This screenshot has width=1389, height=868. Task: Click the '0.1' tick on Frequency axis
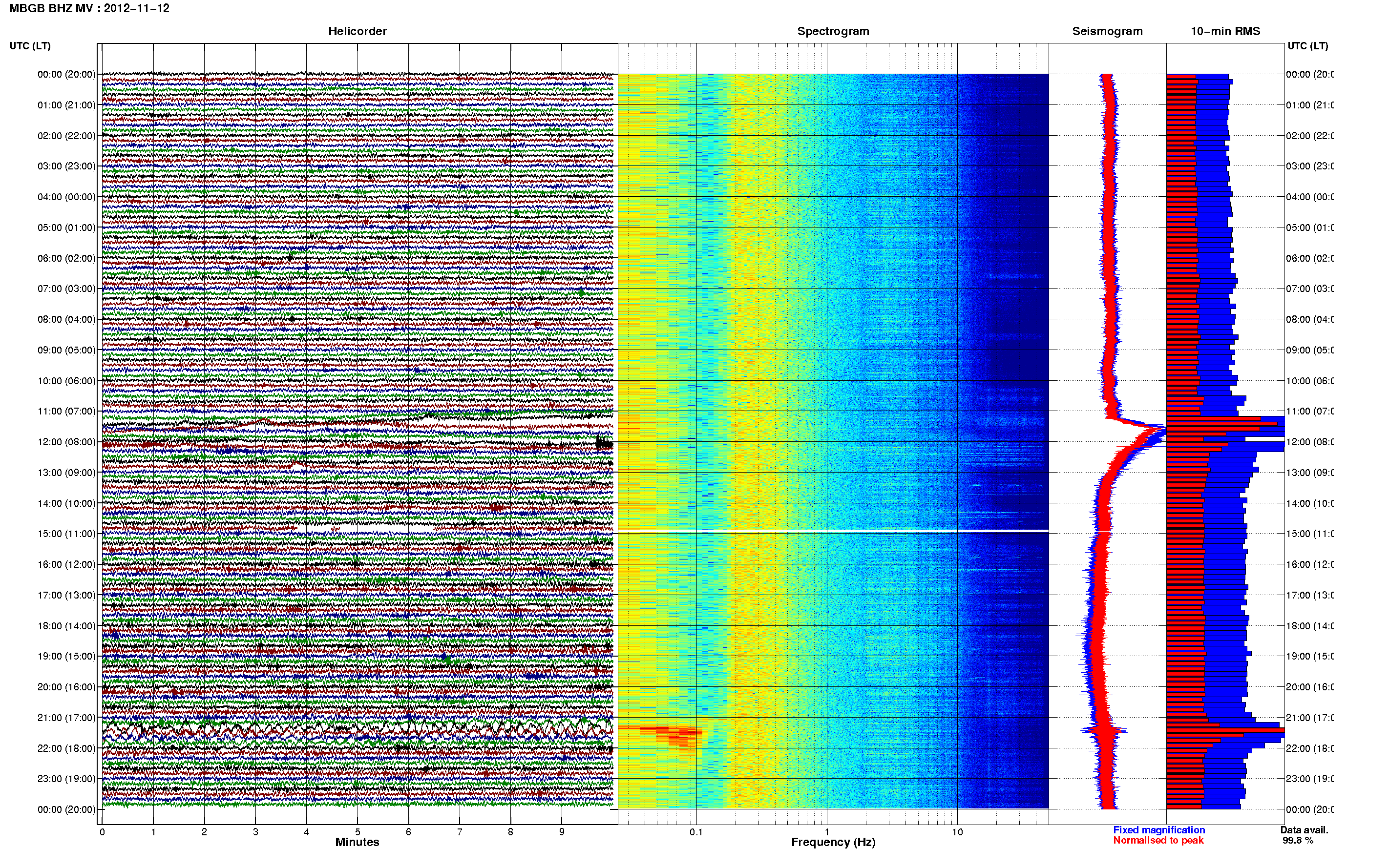pyautogui.click(x=696, y=832)
